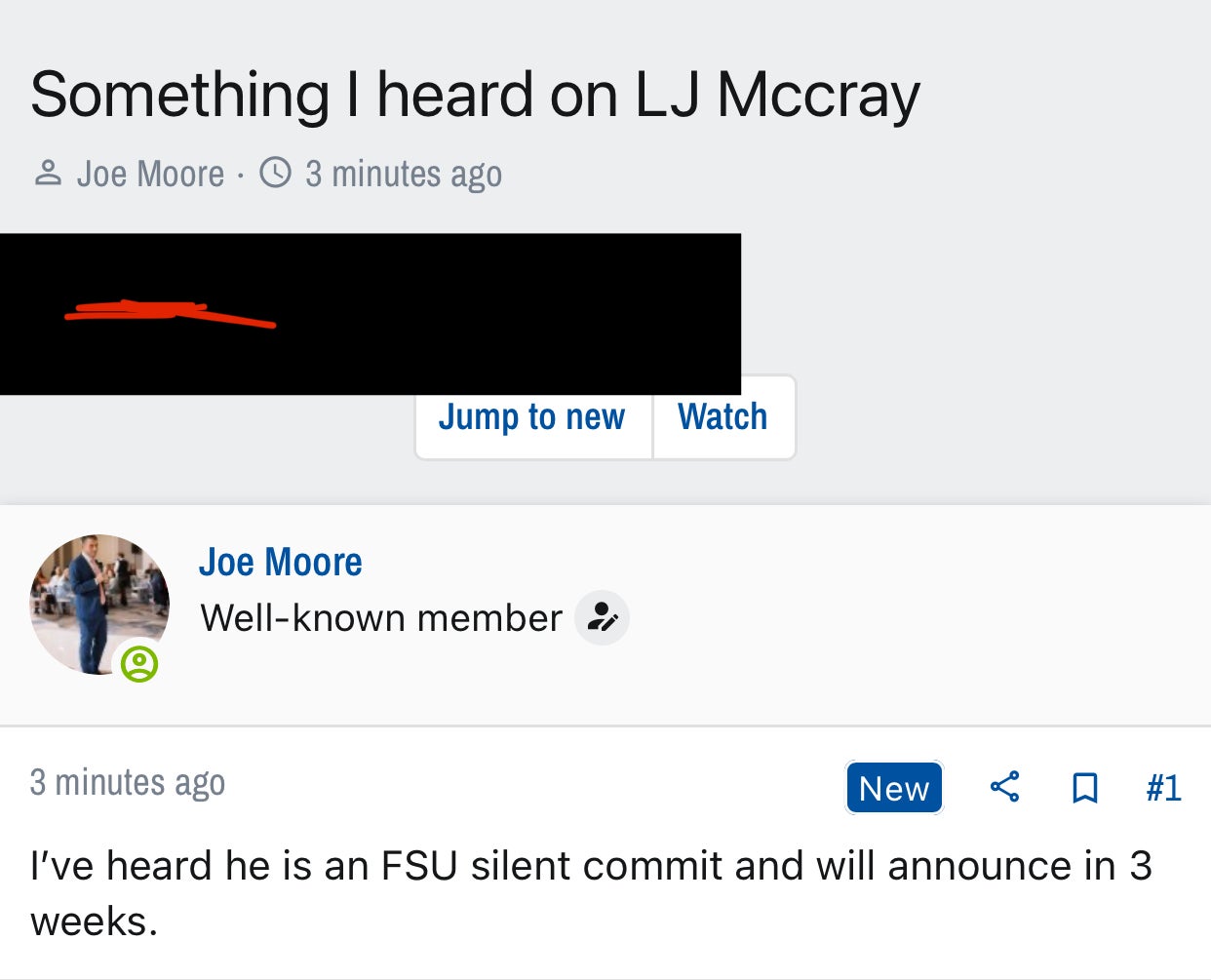This screenshot has width=1211, height=980.
Task: Click the 'Something I heard on LJ Mccray' title
Action: [475, 96]
